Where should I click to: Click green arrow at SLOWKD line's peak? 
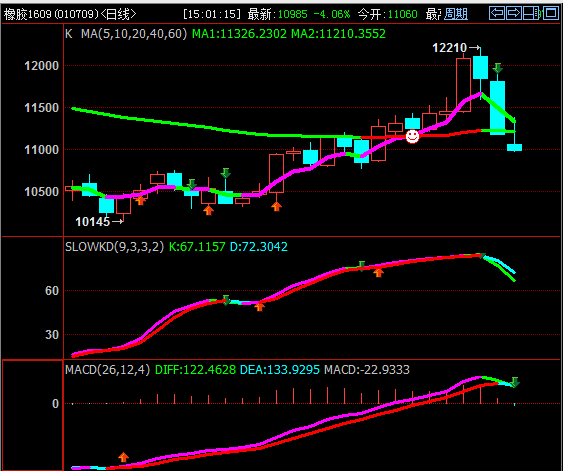point(481,256)
